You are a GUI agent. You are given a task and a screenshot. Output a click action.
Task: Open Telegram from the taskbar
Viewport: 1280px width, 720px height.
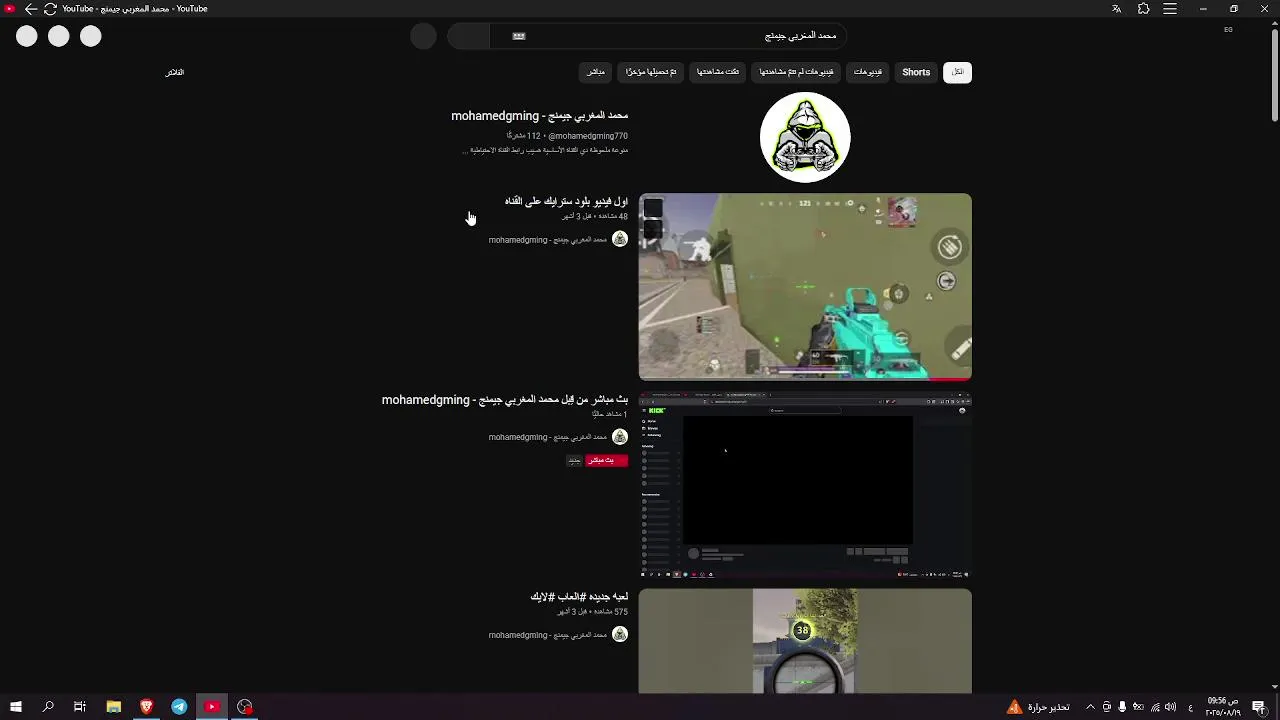pos(179,707)
